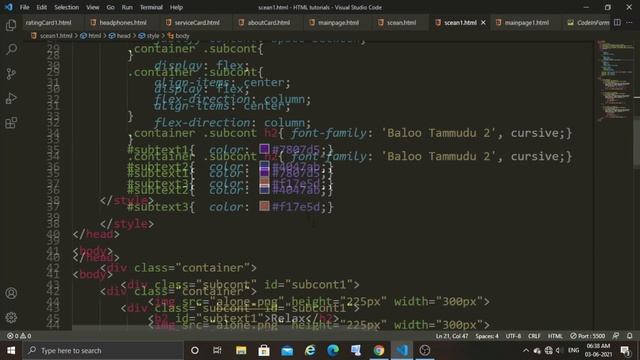Viewport: 640px width, 360px height.
Task: Open the Run menu
Action: pyautogui.click(x=127, y=7)
